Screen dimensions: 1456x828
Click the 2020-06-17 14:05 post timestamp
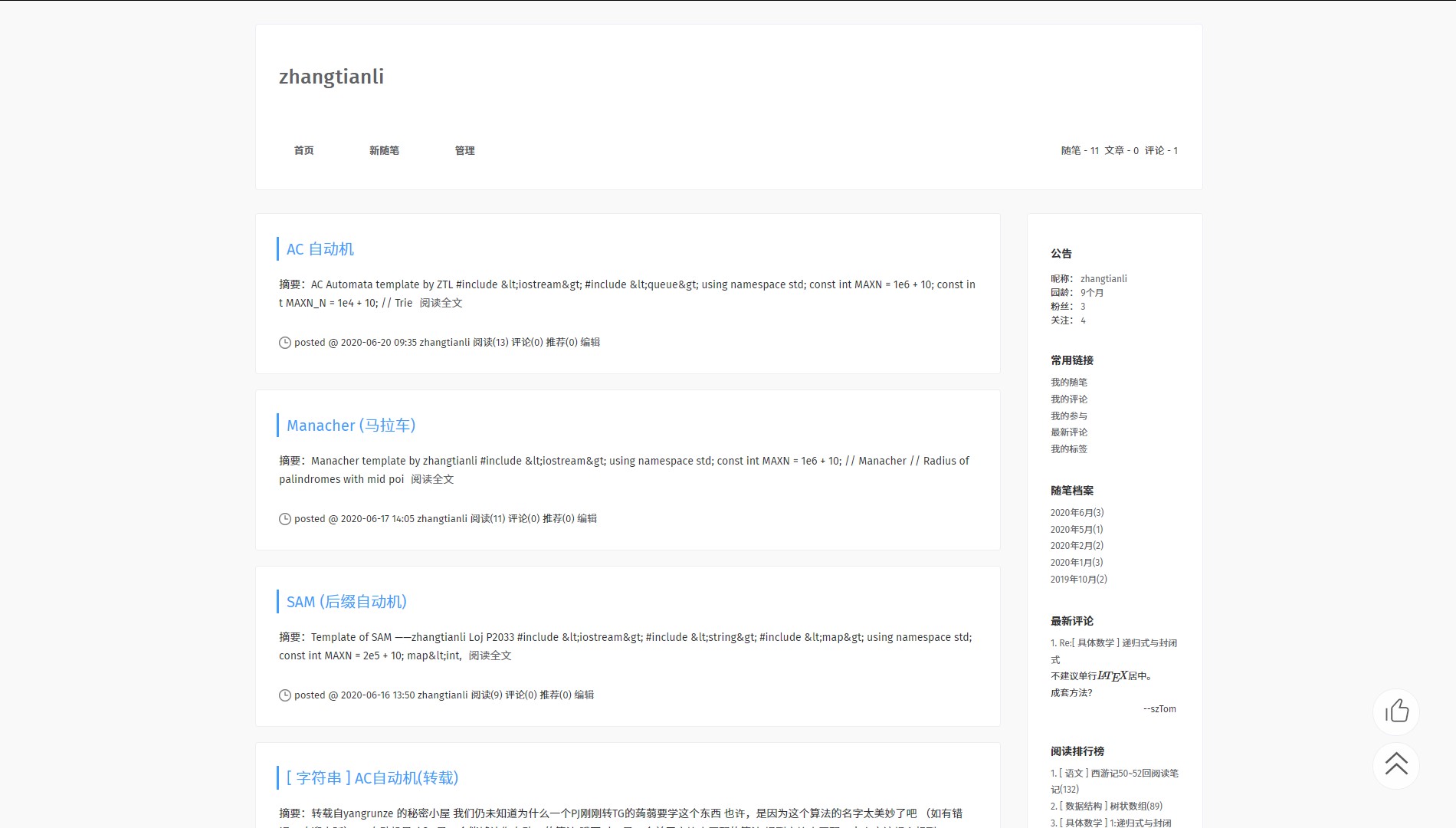(x=378, y=519)
